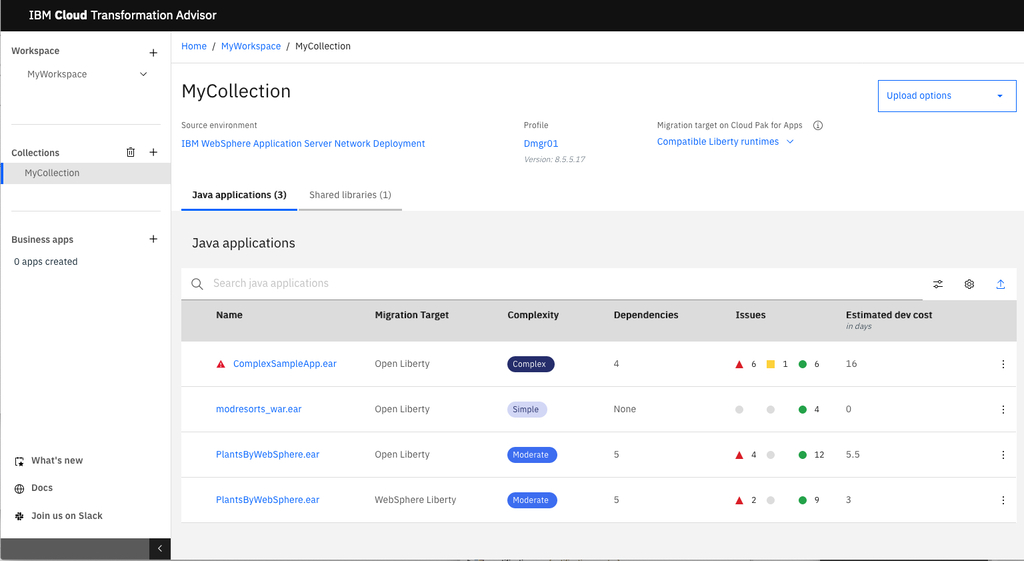Click the 0 apps created text
1024x561 pixels.
point(46,262)
